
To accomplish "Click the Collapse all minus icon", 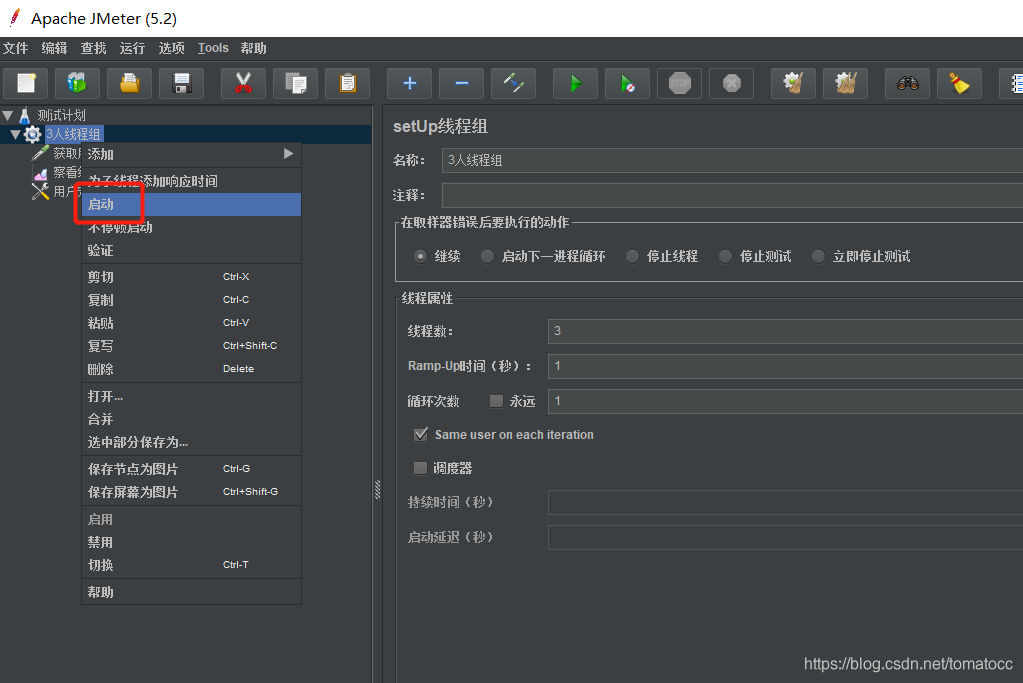I will (461, 83).
